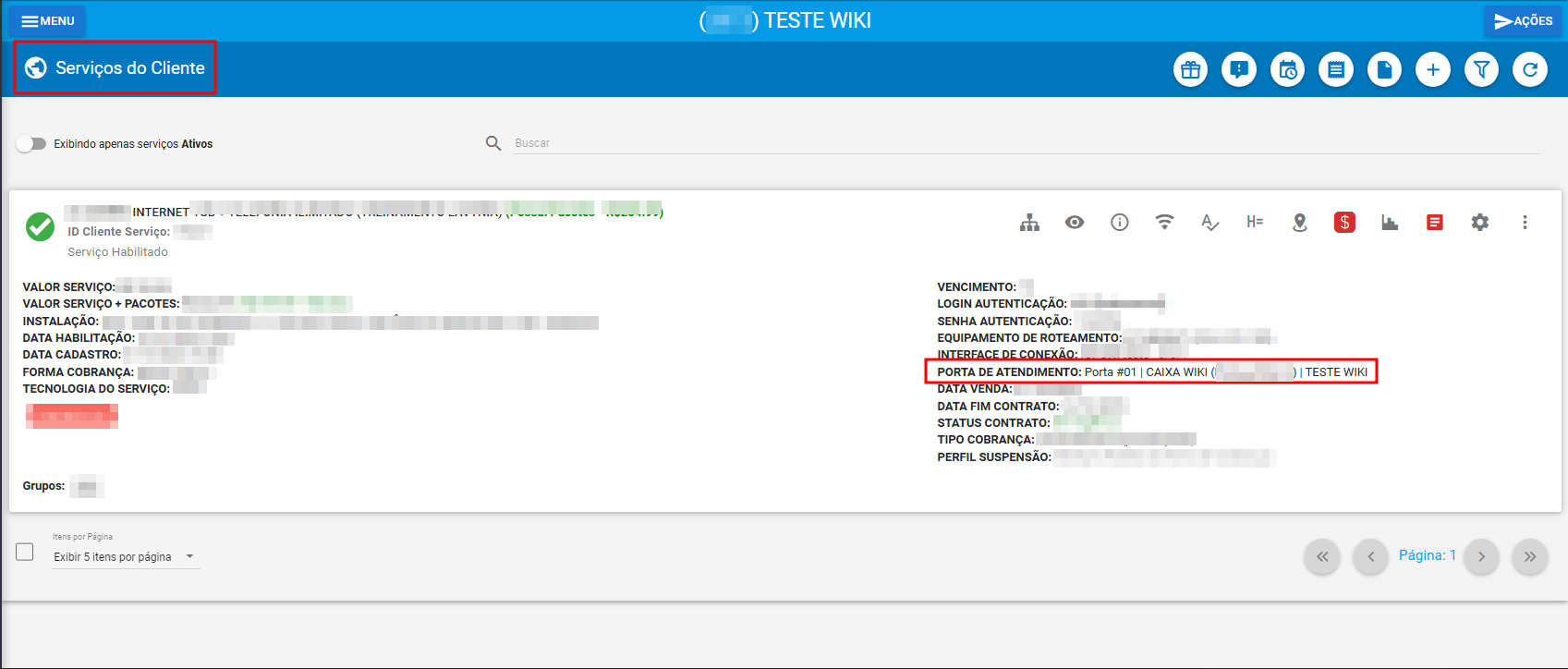Click the H= icon in service row
This screenshot has width=1568, height=669.
pyautogui.click(x=1255, y=222)
